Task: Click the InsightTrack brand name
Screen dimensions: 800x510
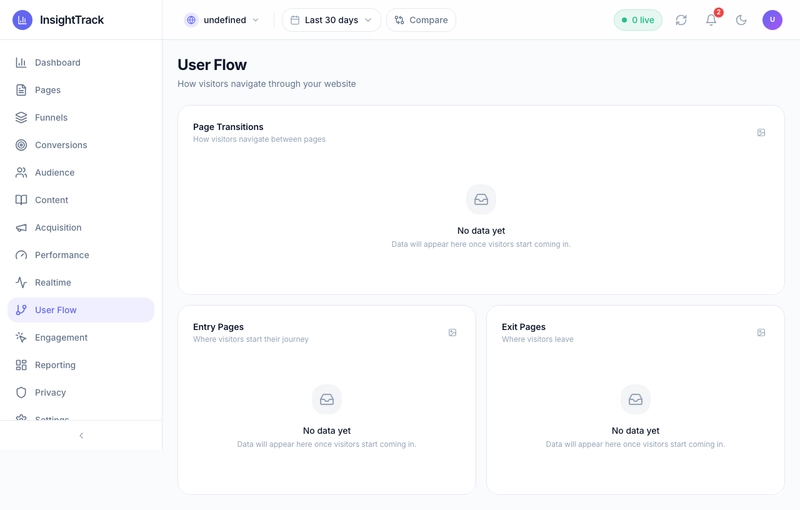Action: (x=72, y=20)
